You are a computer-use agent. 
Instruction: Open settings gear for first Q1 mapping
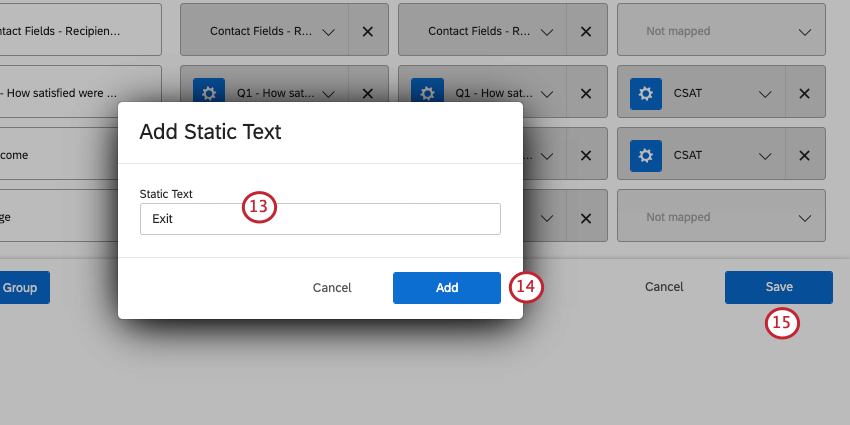pyautogui.click(x=209, y=93)
